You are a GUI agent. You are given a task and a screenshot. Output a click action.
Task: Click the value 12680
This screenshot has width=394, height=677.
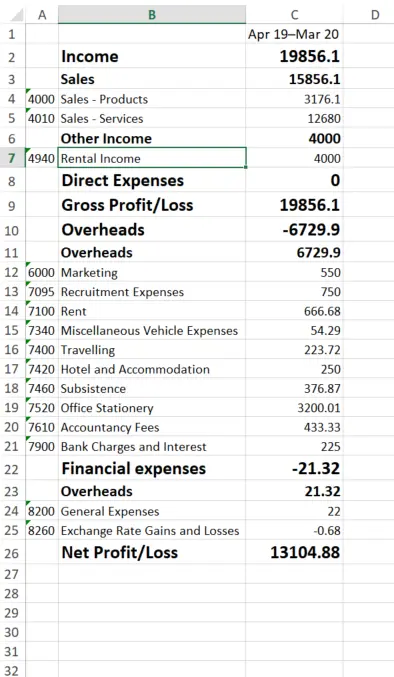click(294, 119)
